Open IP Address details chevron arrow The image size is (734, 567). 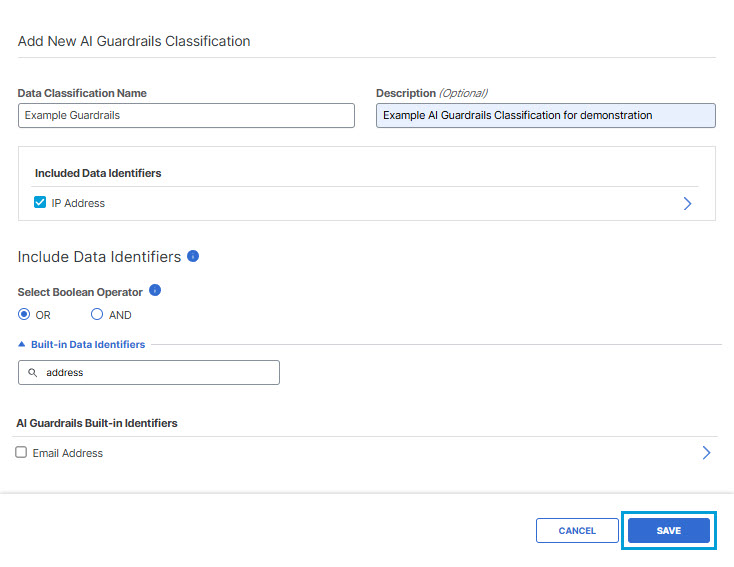click(687, 203)
